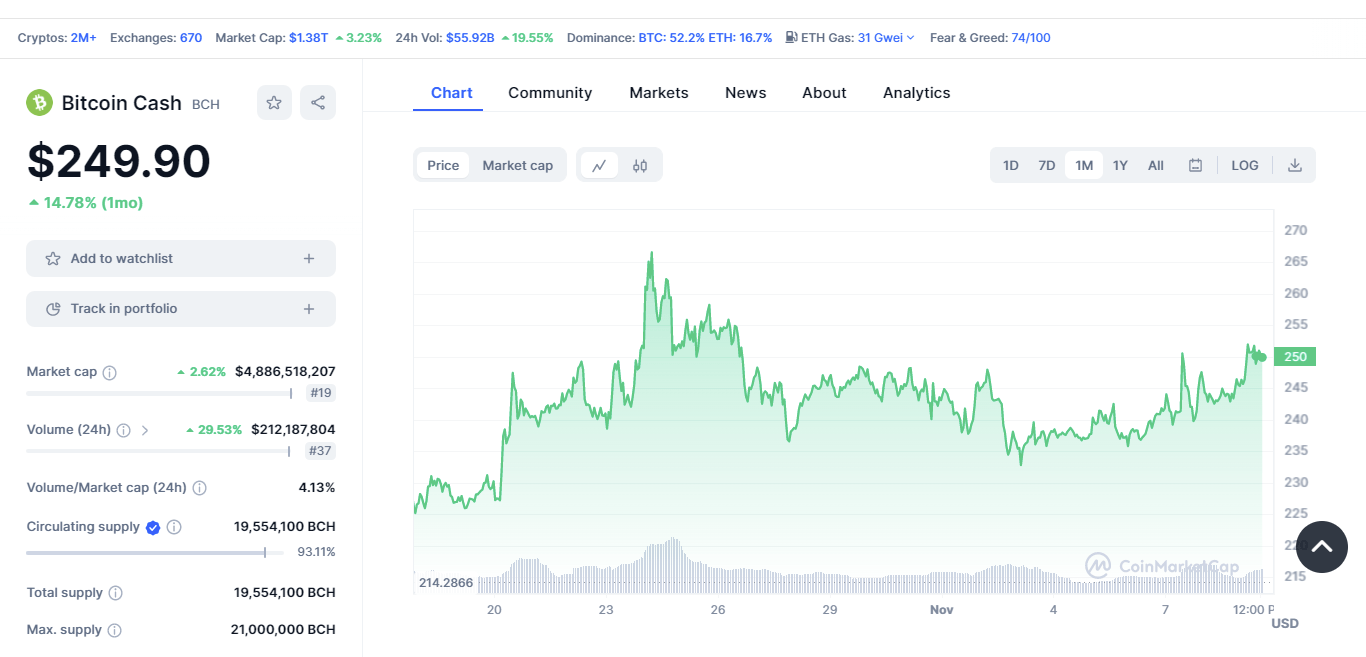
Task: Switch to the Markets tab
Action: click(659, 93)
